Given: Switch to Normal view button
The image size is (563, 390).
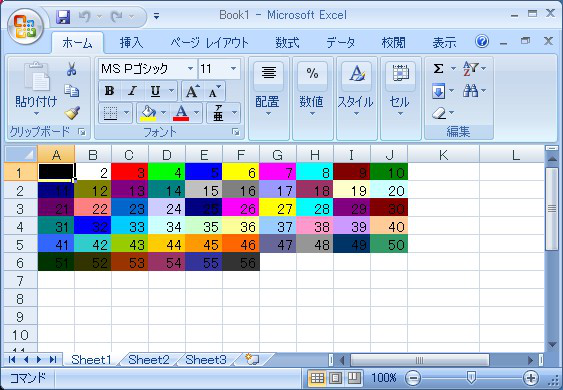Looking at the screenshot, I should [317, 377].
